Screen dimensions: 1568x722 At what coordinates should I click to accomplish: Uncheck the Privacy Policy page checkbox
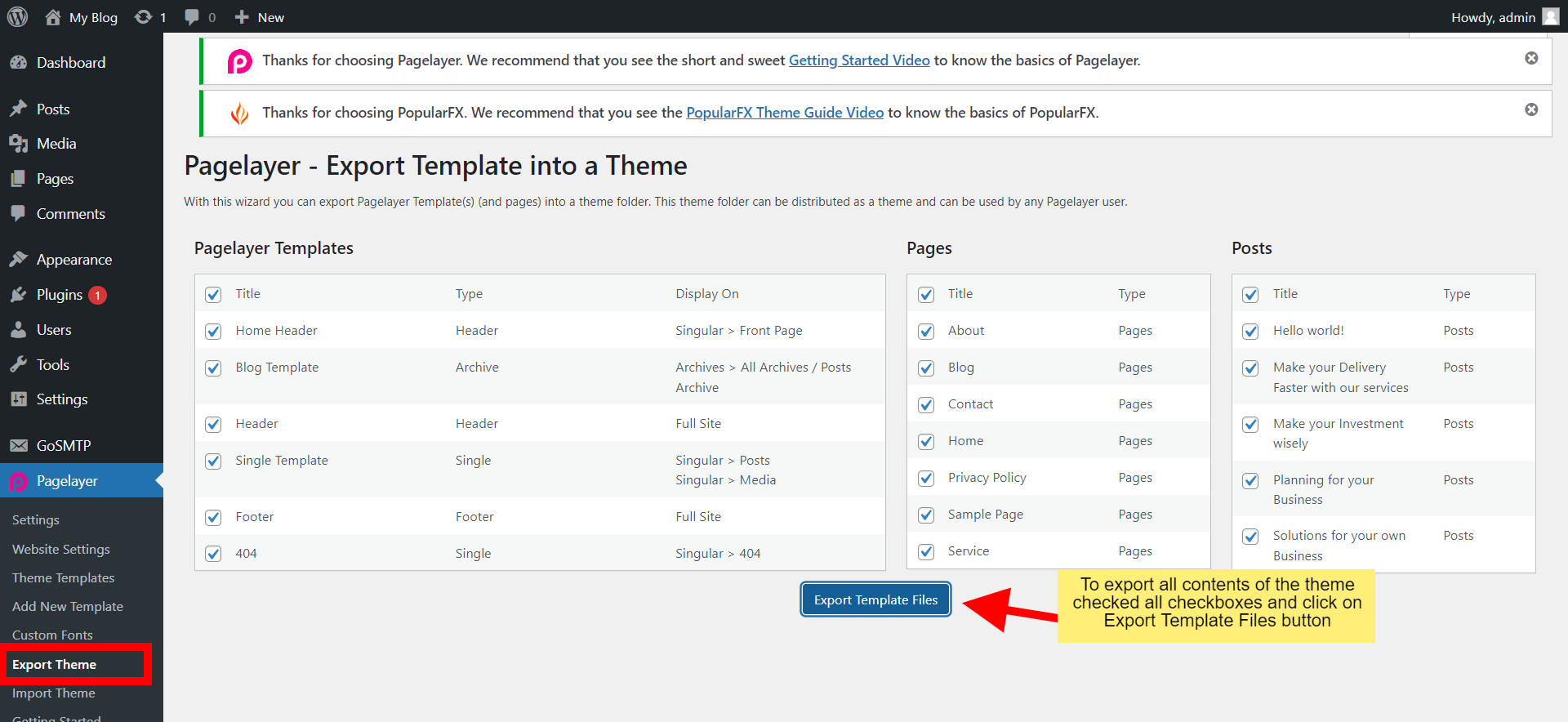tap(926, 479)
